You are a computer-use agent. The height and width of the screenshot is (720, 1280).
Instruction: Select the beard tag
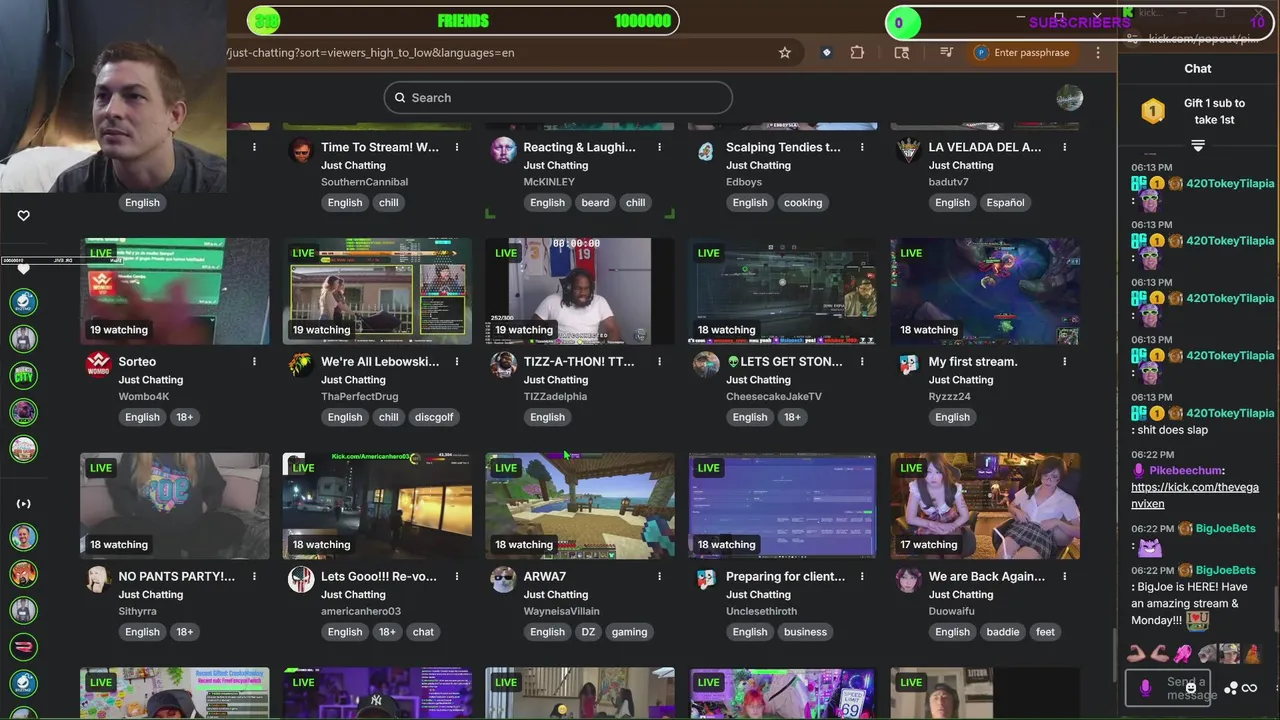595,202
